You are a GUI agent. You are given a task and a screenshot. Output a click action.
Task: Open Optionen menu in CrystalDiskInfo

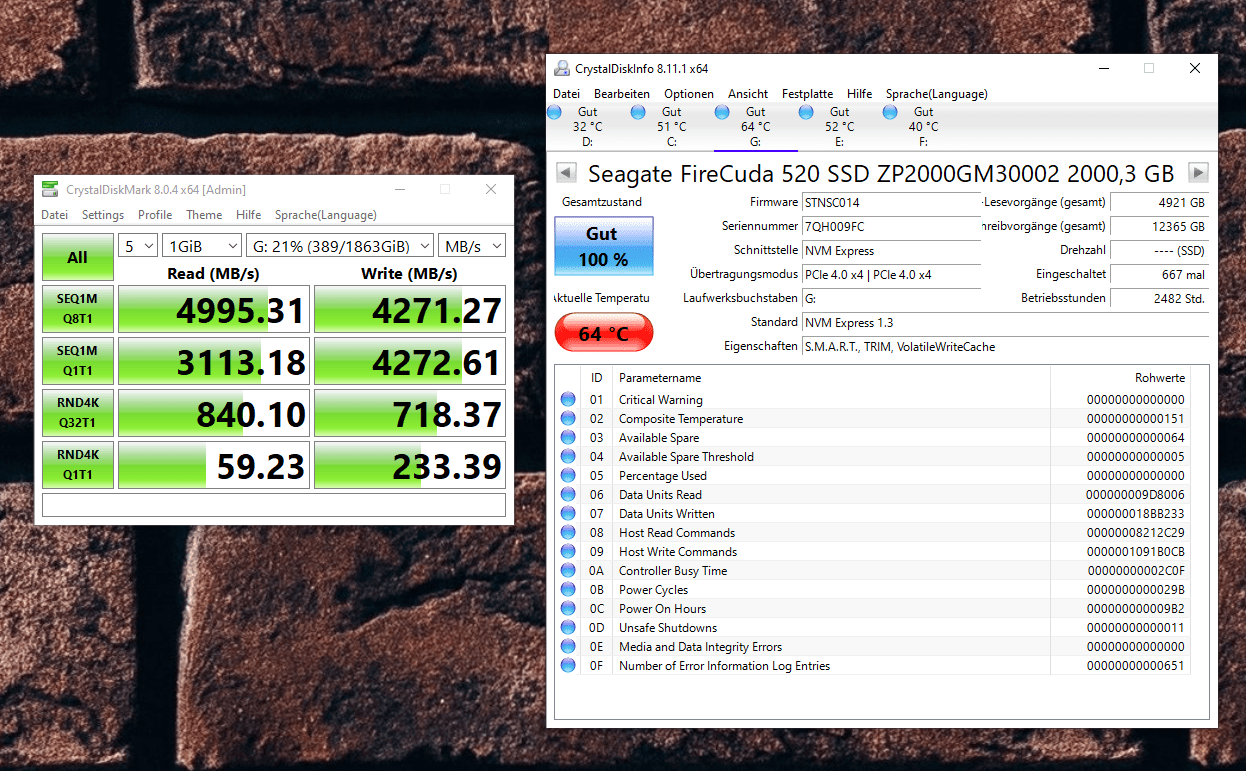coord(689,94)
